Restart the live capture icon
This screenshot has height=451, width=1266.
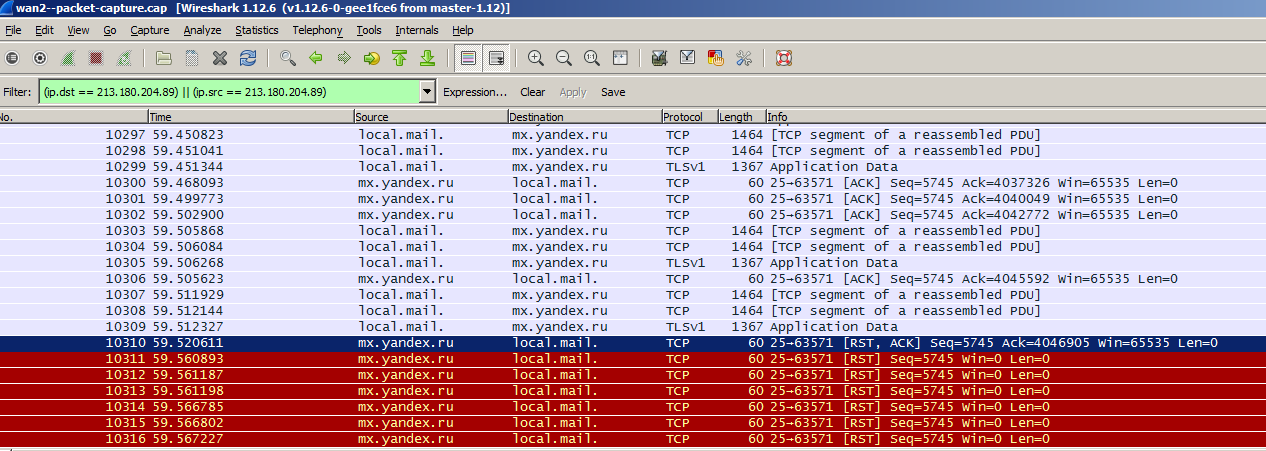[x=124, y=58]
